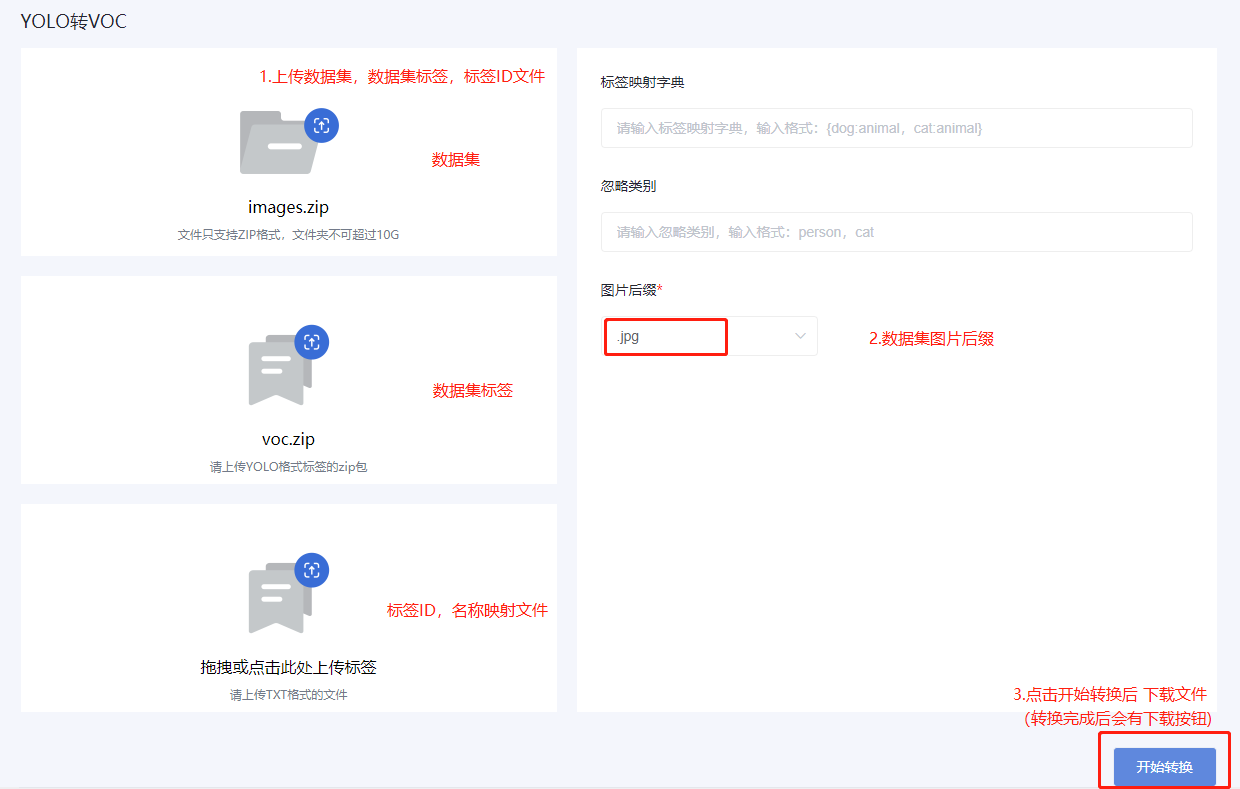This screenshot has height=789, width=1240.
Task: Open the 图片后缀 suffix dropdown
Action: (710, 337)
